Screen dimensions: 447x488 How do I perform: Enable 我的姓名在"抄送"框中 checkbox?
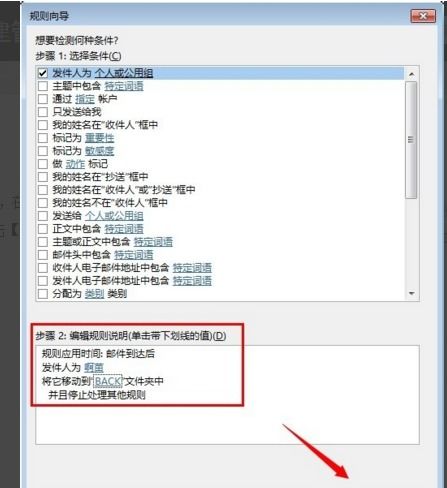tap(43, 177)
